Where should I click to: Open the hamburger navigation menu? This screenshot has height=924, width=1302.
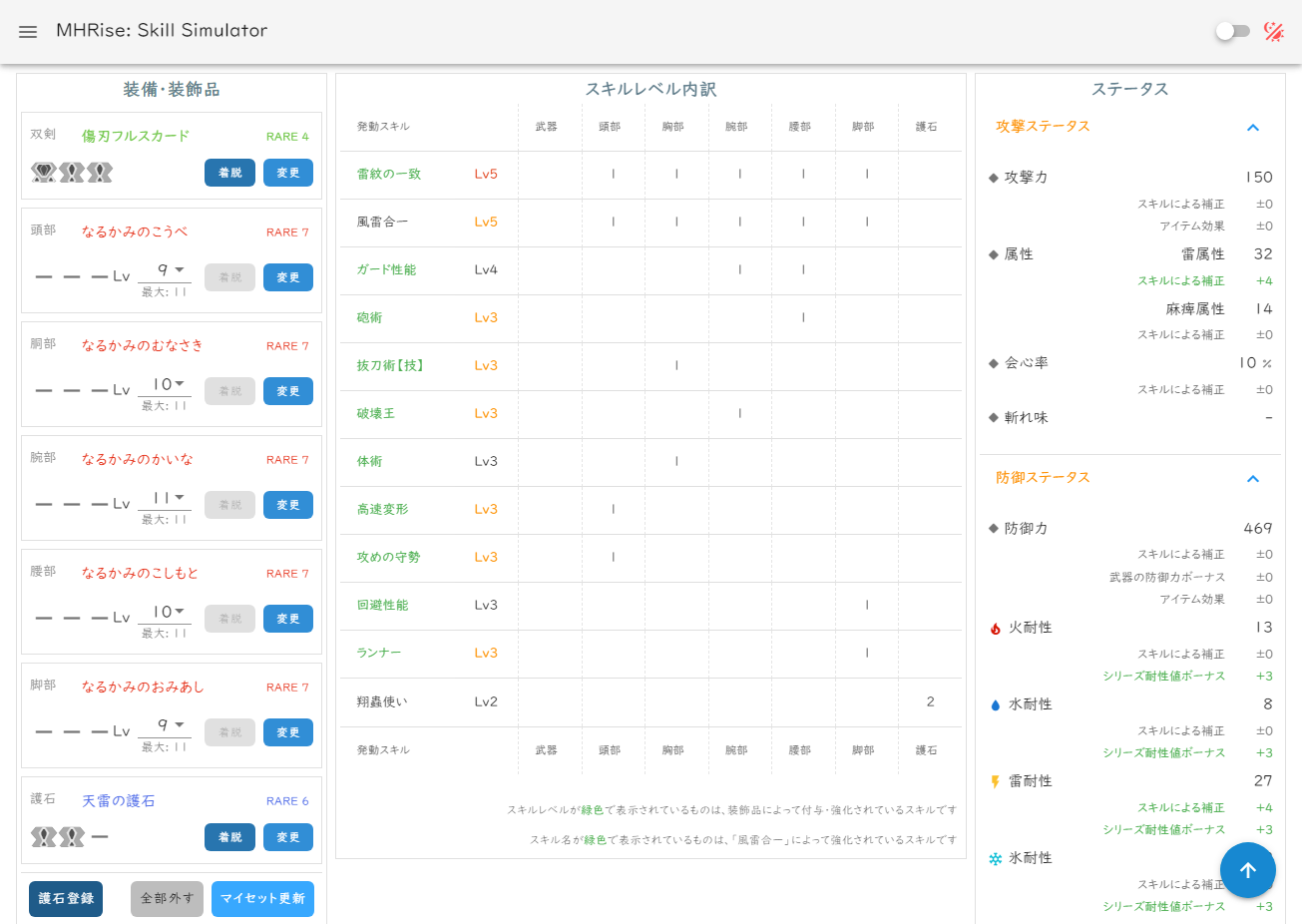point(28,31)
